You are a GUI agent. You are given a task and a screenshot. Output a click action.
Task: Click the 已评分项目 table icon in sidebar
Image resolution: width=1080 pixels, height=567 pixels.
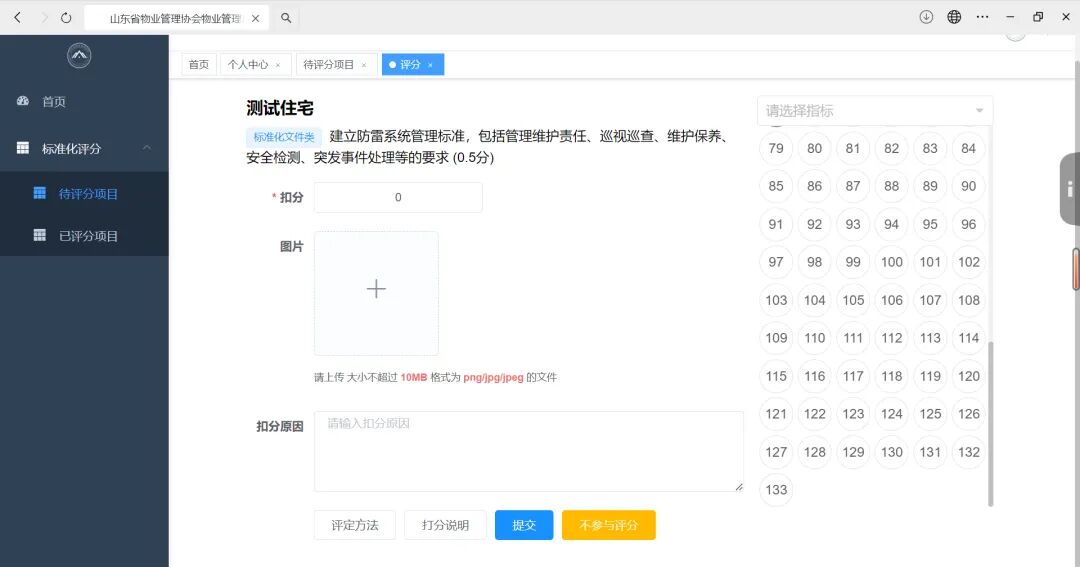[40, 236]
